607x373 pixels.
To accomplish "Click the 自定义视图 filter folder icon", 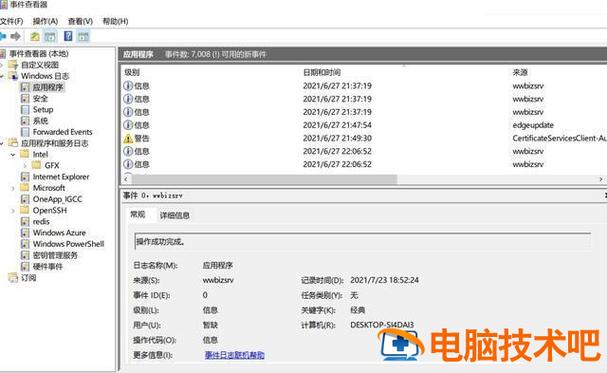I will tap(13, 65).
